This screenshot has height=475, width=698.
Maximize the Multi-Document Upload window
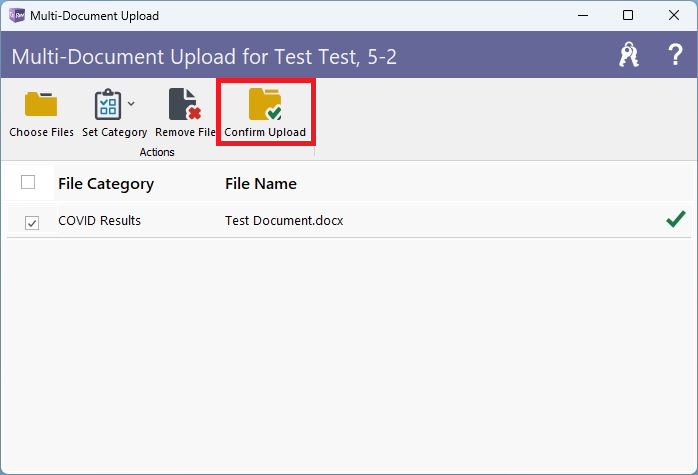pyautogui.click(x=628, y=15)
